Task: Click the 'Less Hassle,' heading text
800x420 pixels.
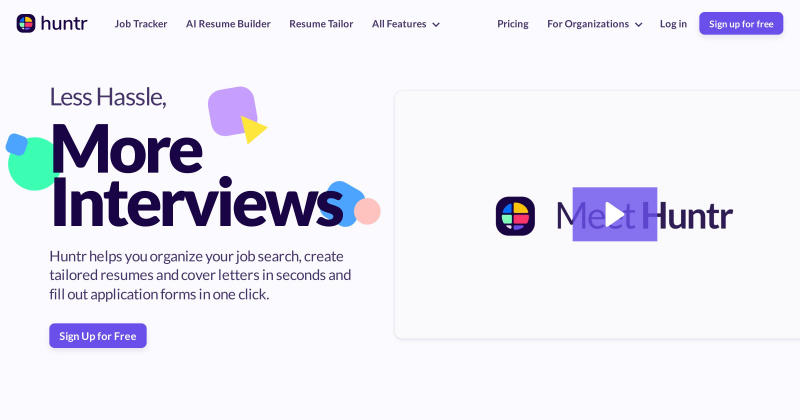Action: [108, 97]
